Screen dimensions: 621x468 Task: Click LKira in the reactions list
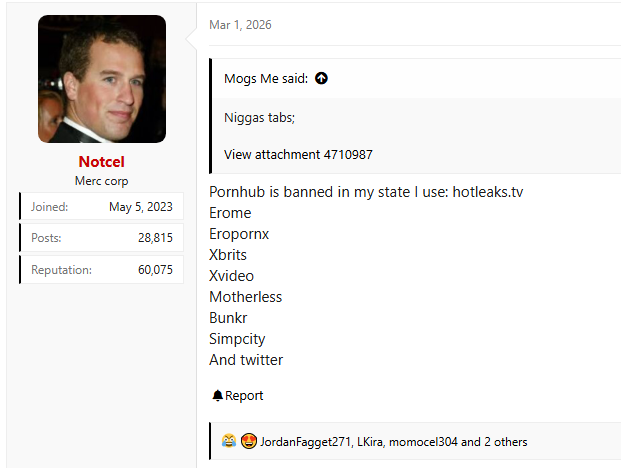coord(372,442)
